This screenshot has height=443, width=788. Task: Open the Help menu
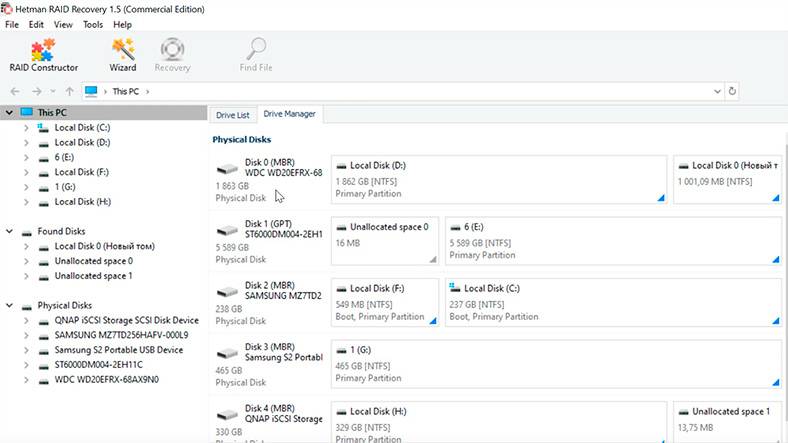point(122,25)
